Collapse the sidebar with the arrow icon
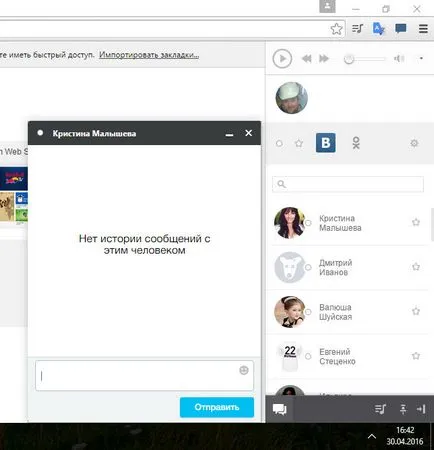The image size is (434, 450). click(421, 409)
